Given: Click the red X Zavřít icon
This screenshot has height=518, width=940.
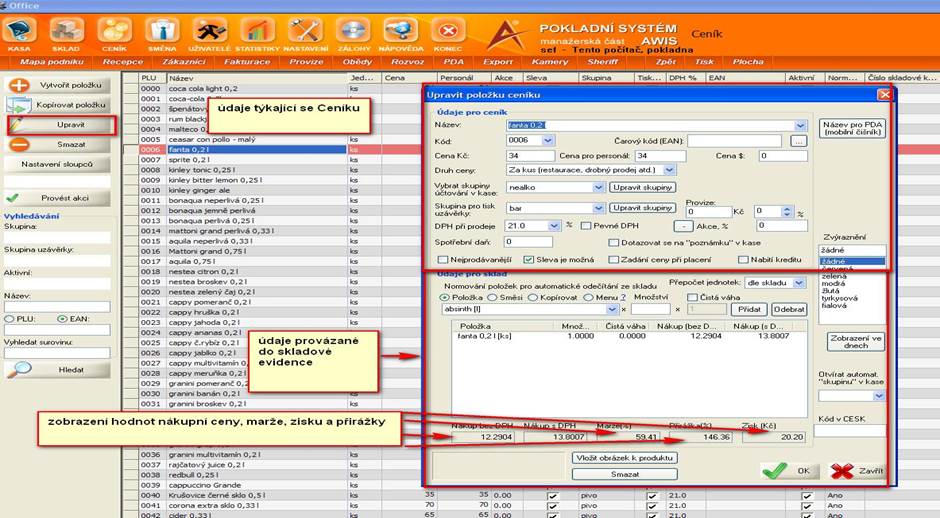Looking at the screenshot, I should coord(842,471).
